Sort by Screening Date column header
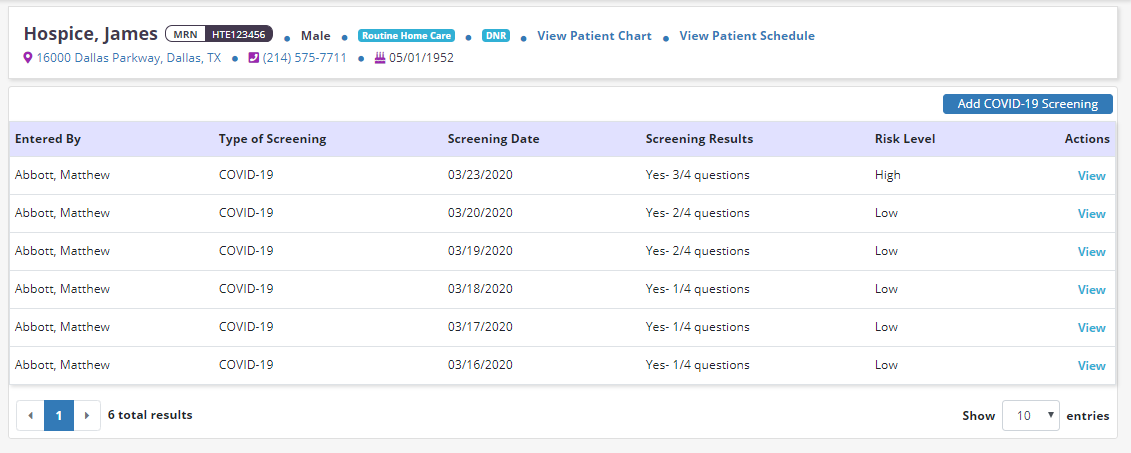The height and width of the screenshot is (453, 1131). point(493,139)
